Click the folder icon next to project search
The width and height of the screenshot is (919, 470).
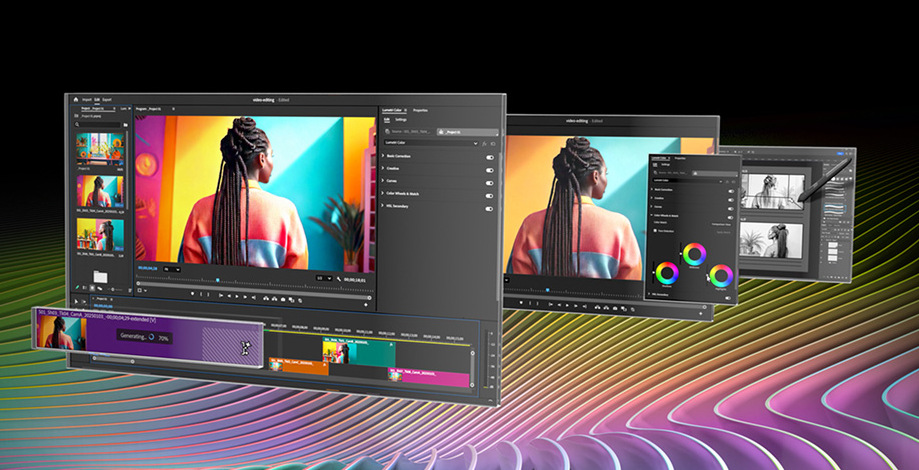click(125, 125)
